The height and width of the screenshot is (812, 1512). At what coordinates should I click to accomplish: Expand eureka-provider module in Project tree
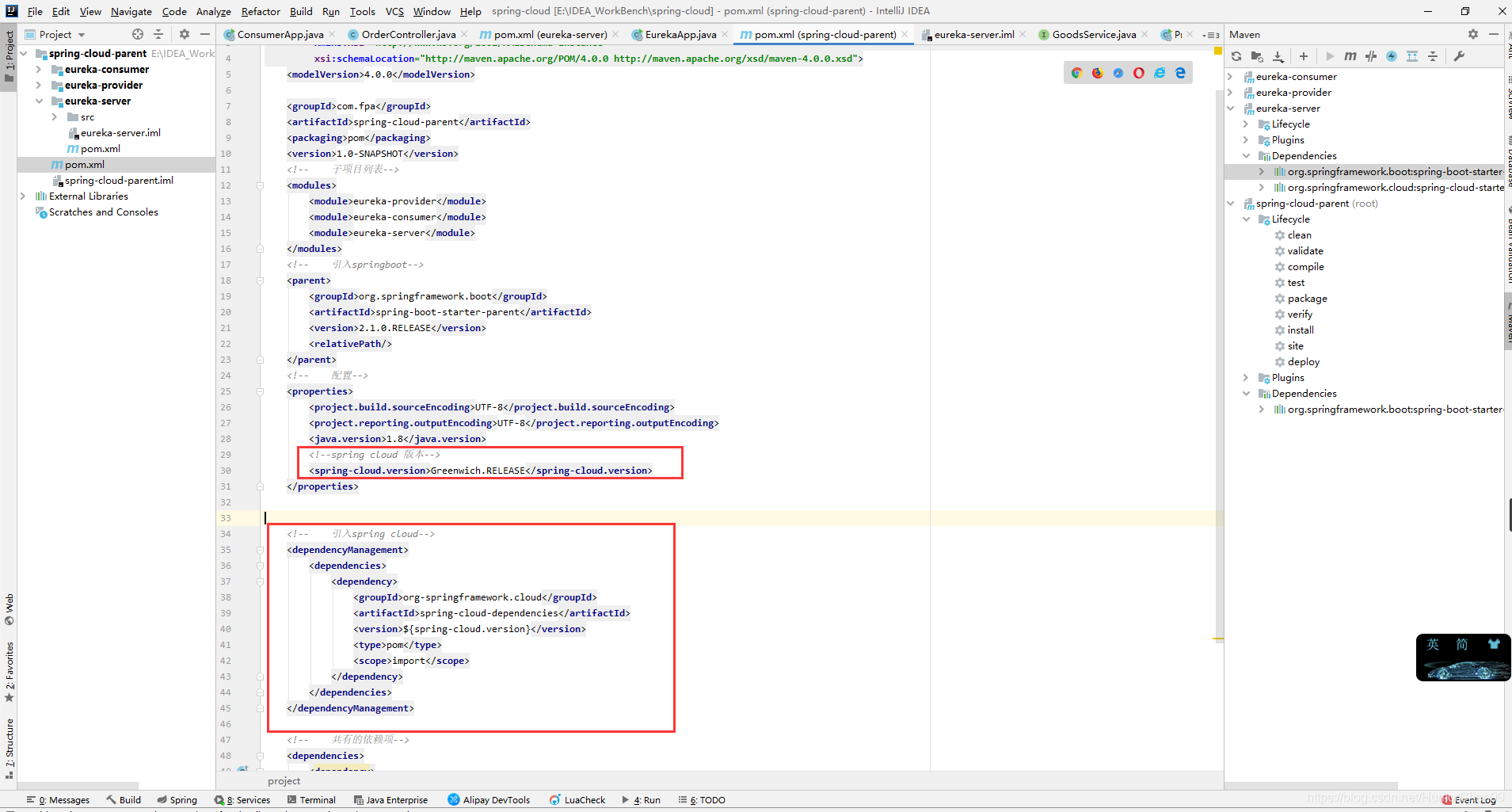click(39, 86)
